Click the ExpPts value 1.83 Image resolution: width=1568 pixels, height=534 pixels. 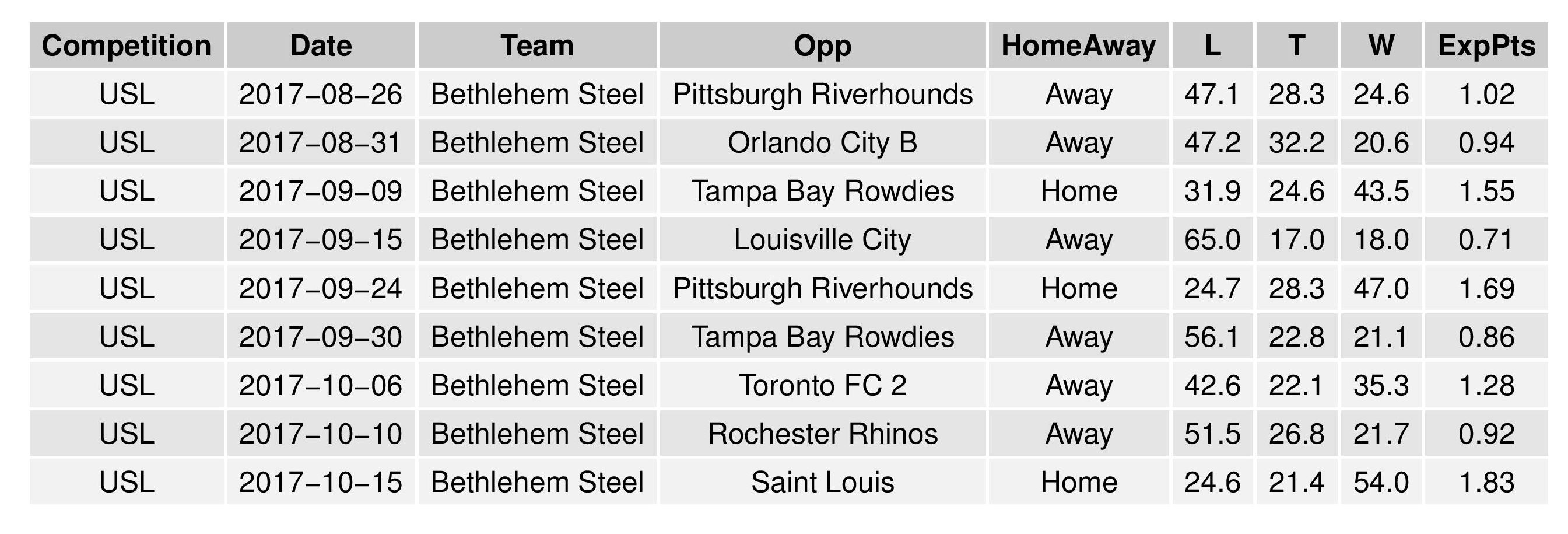coord(1486,482)
